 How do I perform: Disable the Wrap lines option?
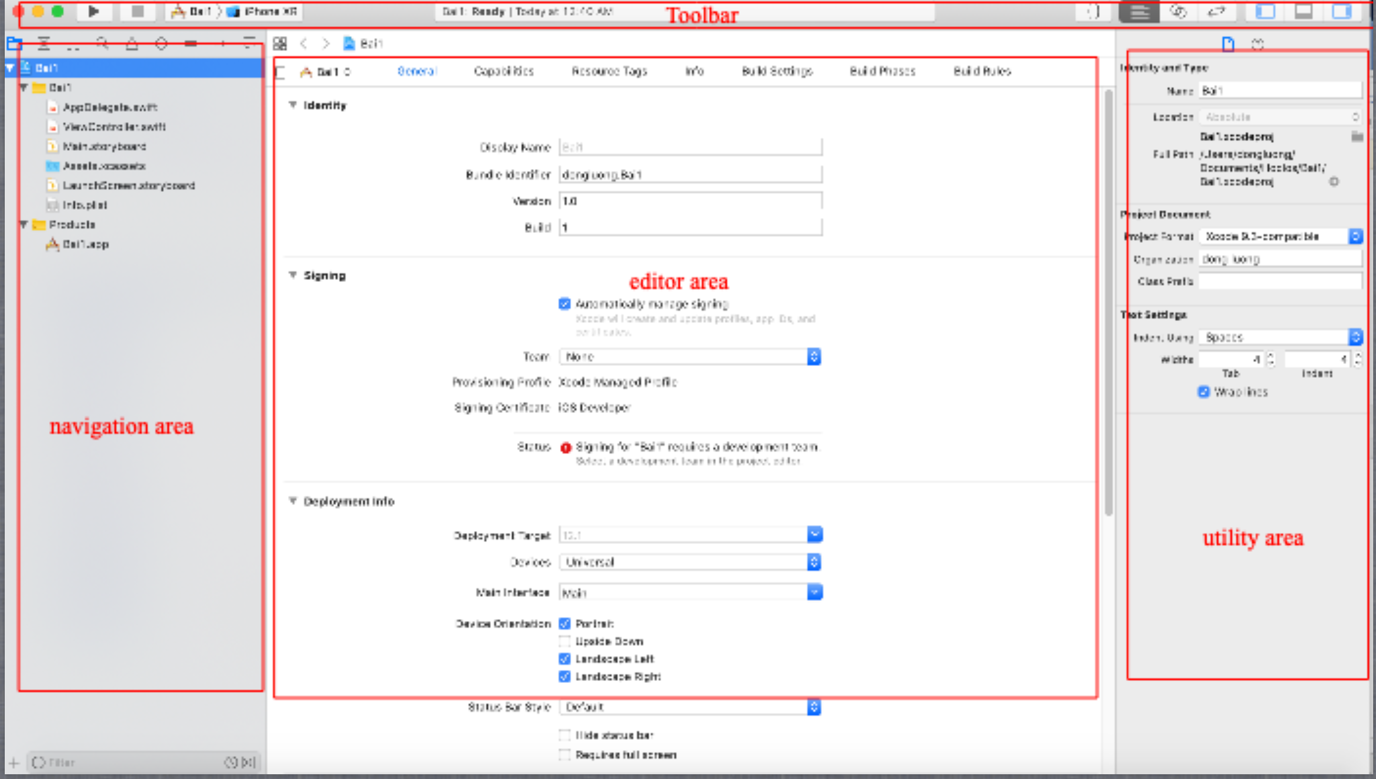(1203, 391)
